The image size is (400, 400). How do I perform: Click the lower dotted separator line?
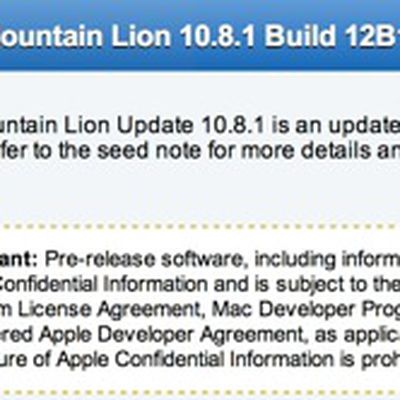click(x=200, y=393)
